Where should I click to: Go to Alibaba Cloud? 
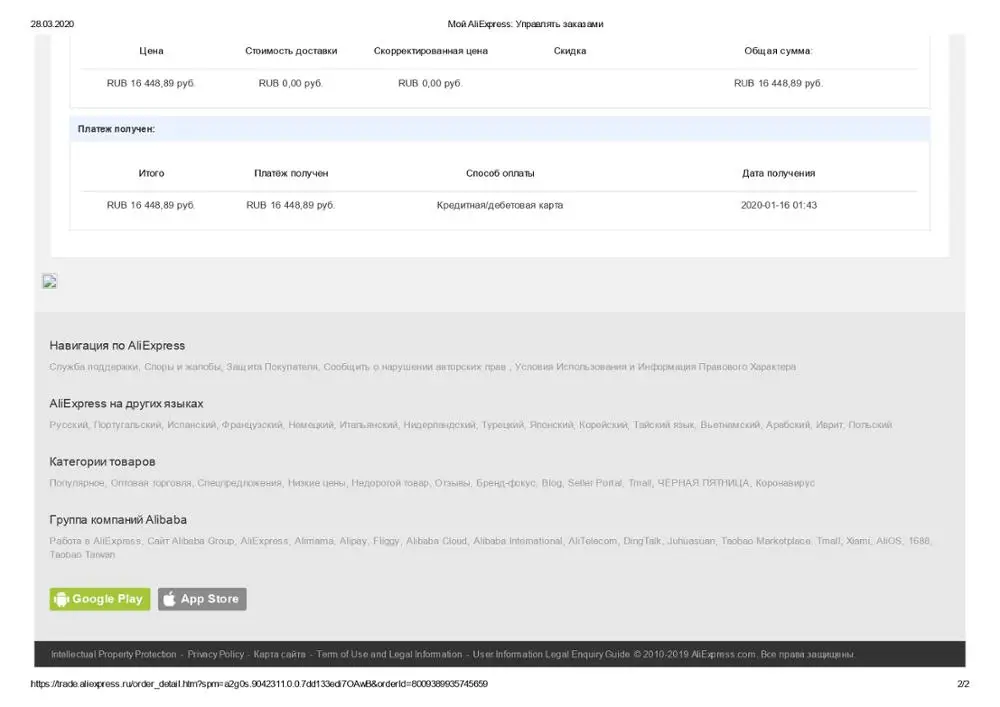[x=436, y=541]
